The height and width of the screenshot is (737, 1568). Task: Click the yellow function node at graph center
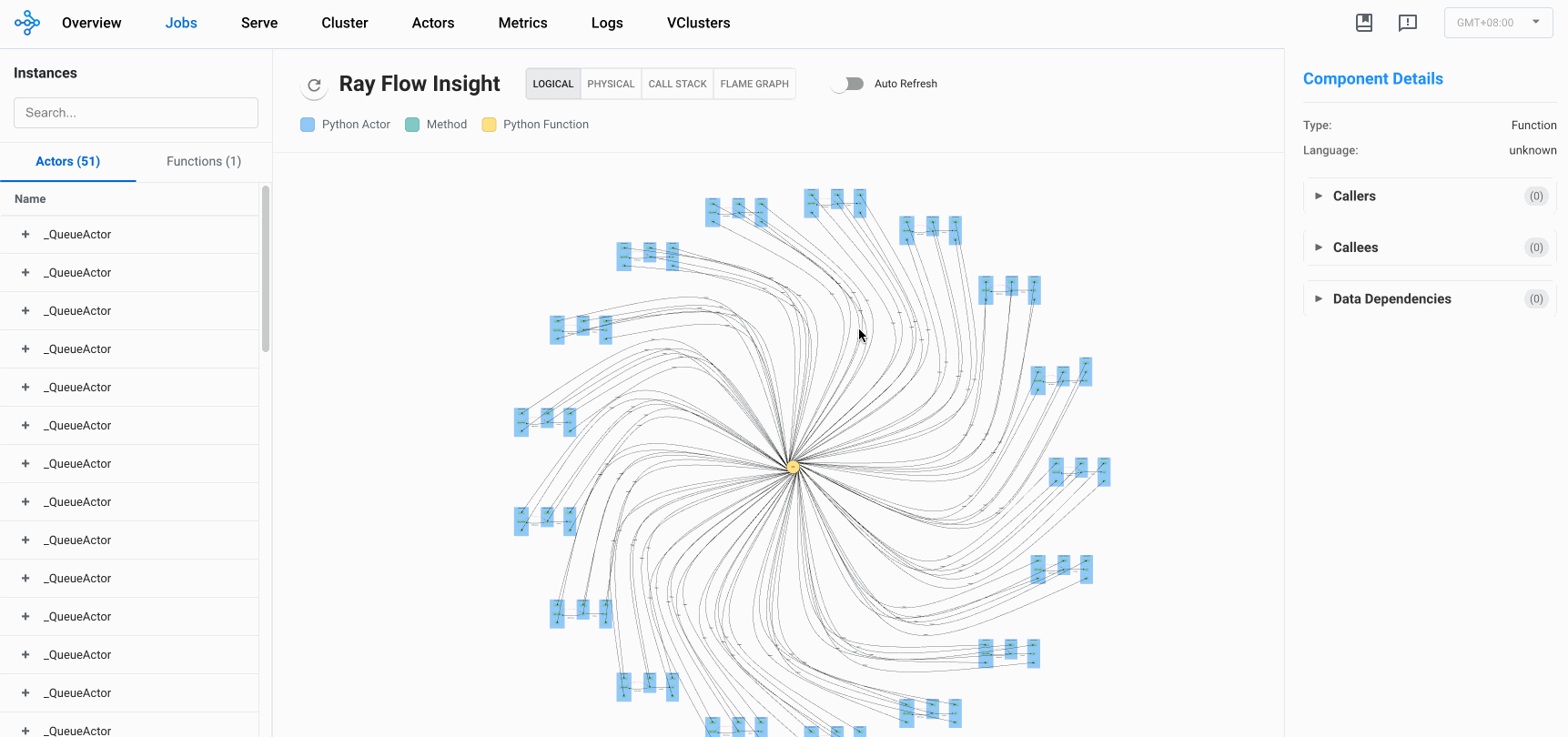click(793, 467)
